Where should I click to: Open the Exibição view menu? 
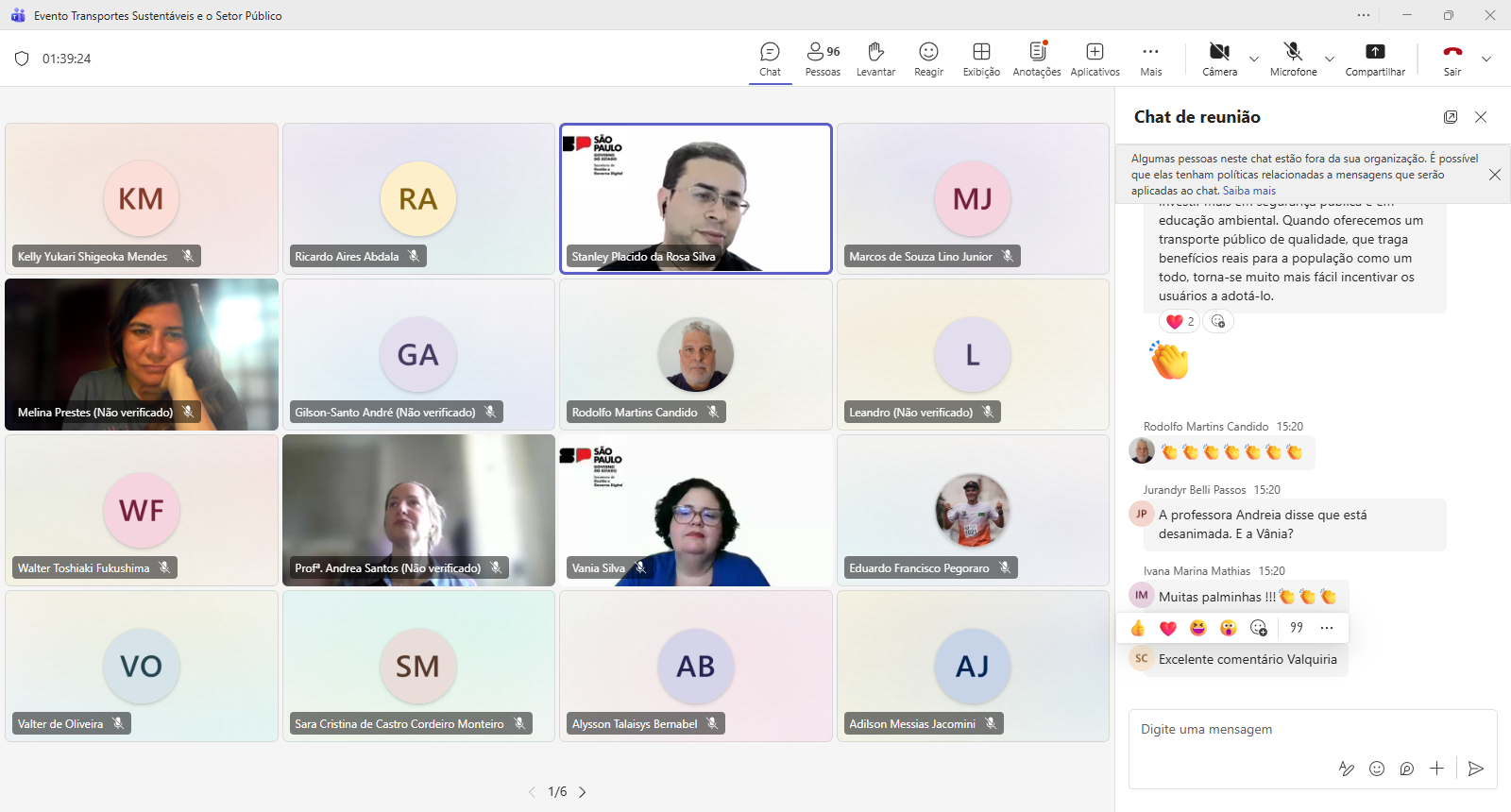click(x=981, y=59)
